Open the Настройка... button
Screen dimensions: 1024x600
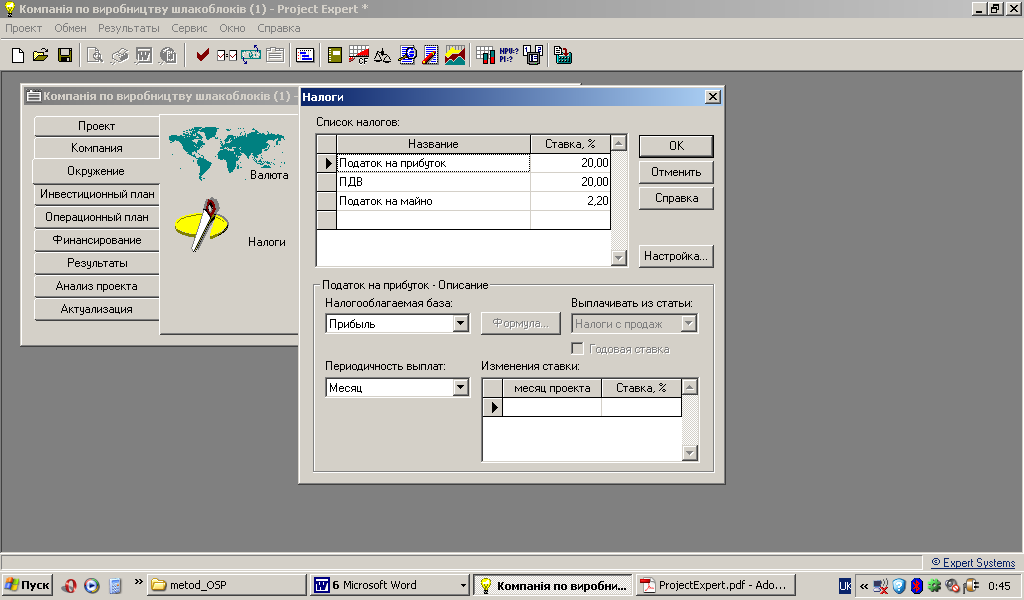pyautogui.click(x=676, y=256)
